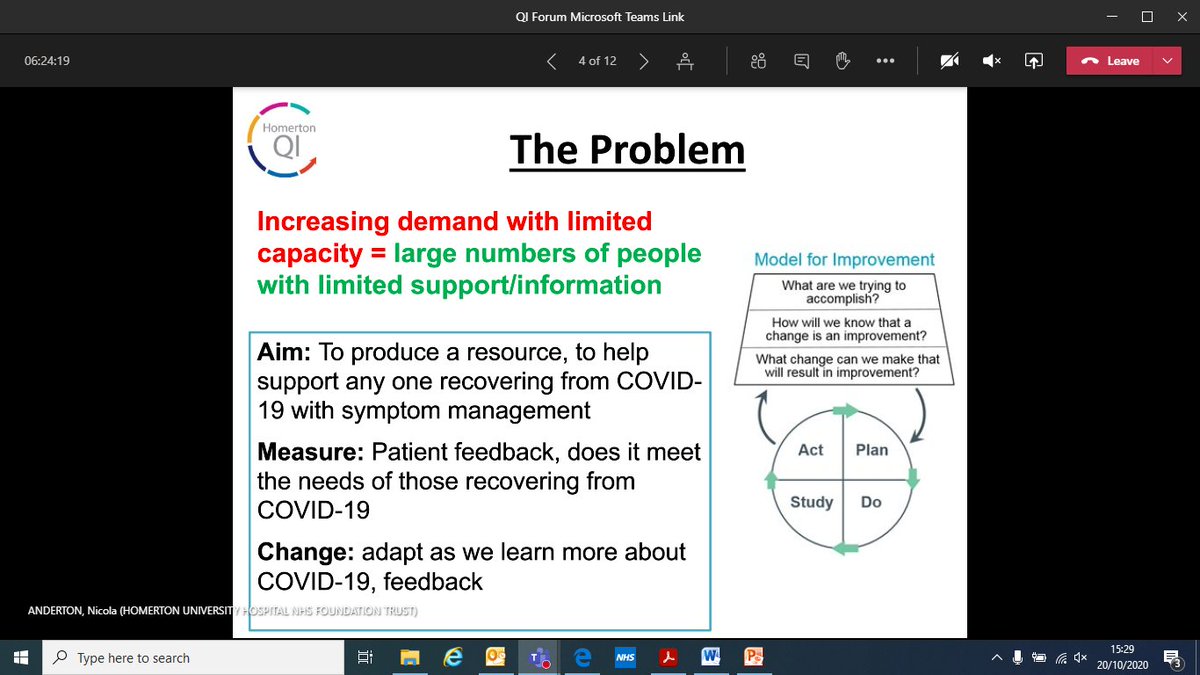Expand the Leave button options chevron
This screenshot has width=1200, height=675.
pos(1166,60)
